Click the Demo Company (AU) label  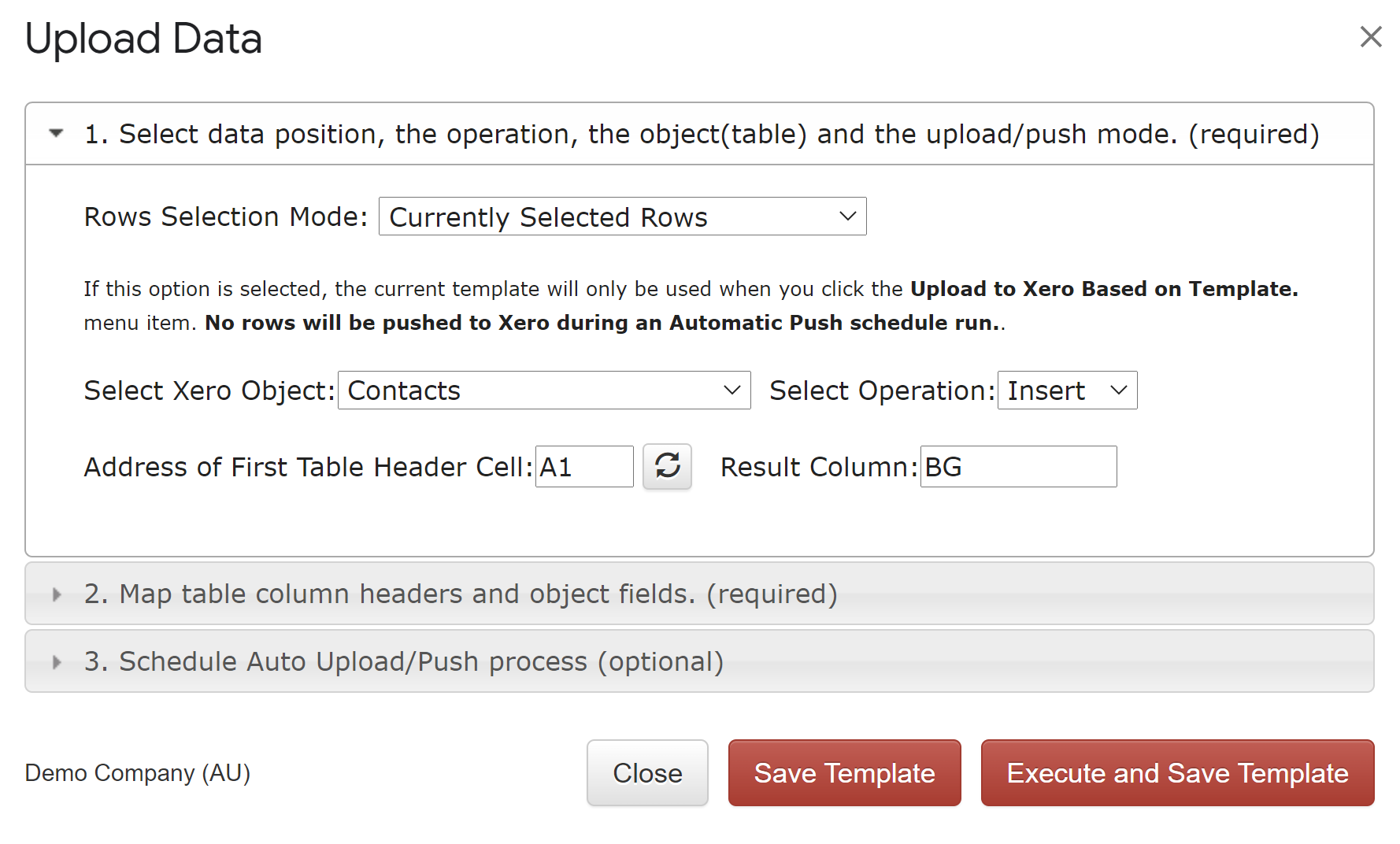point(138,773)
